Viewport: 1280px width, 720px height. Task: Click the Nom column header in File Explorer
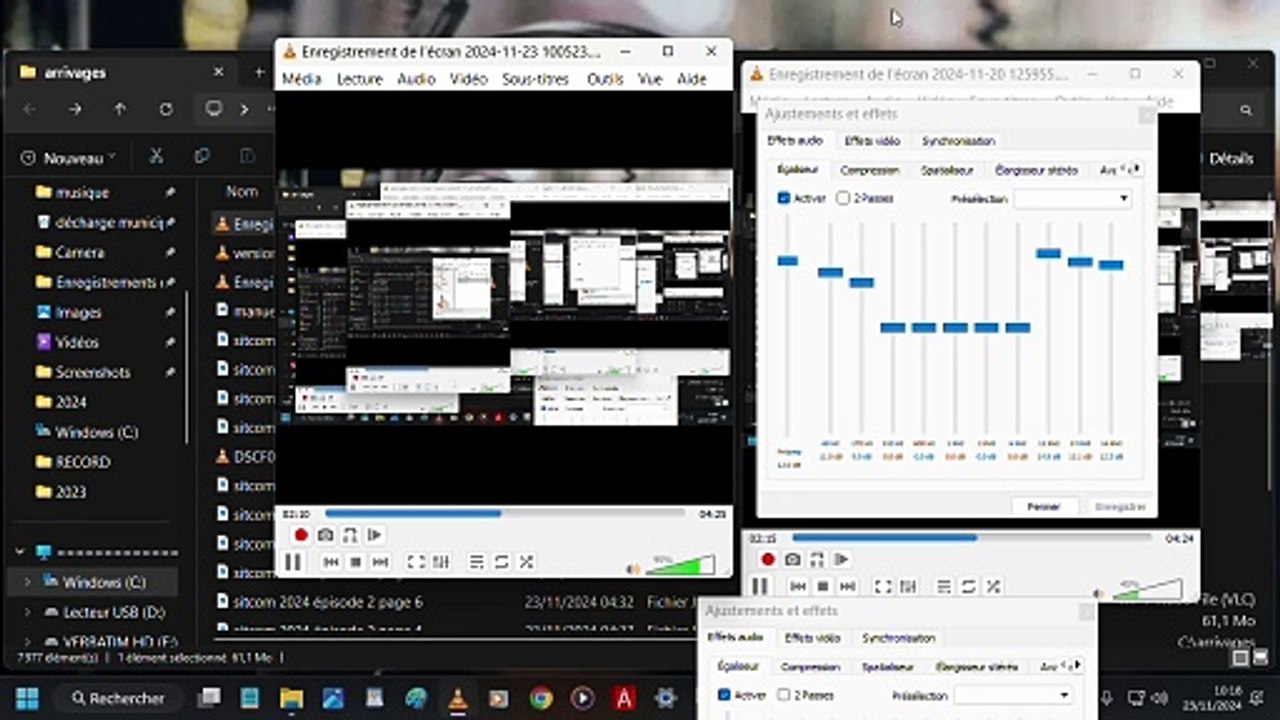242,191
